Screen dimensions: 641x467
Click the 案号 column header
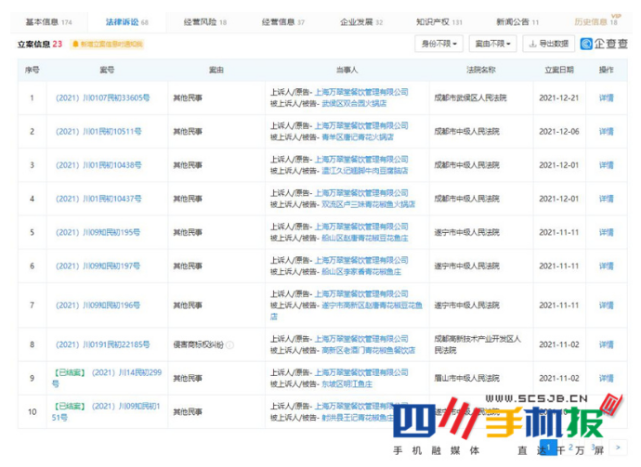tap(107, 70)
